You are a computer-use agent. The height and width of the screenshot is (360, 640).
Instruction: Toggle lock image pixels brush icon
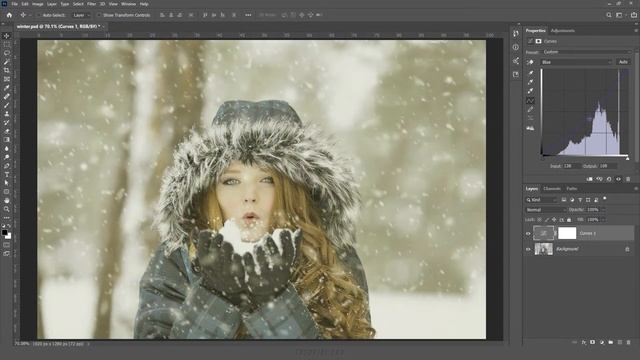547,220
